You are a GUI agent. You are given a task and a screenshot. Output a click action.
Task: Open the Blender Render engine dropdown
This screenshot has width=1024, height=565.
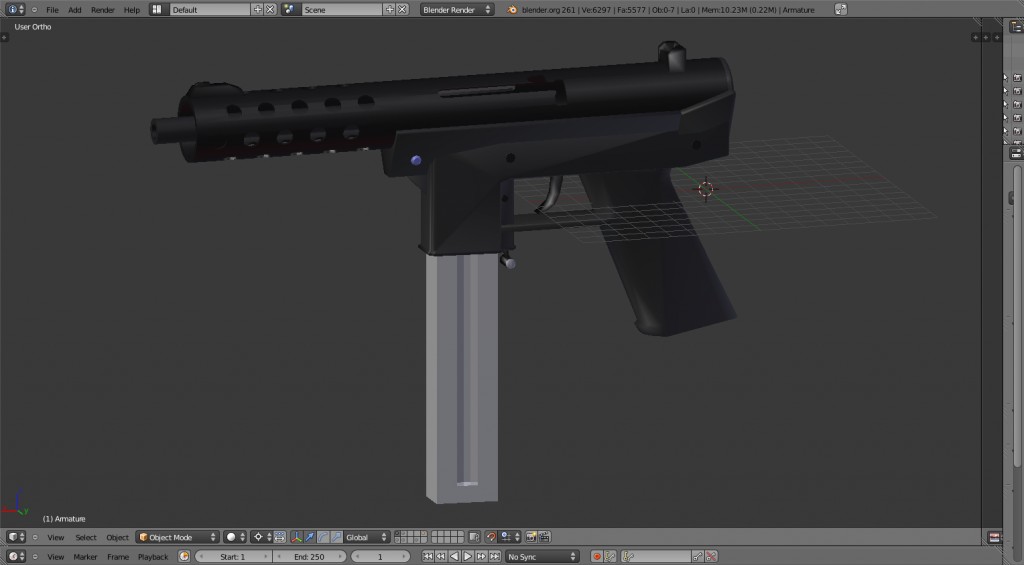[x=456, y=9]
